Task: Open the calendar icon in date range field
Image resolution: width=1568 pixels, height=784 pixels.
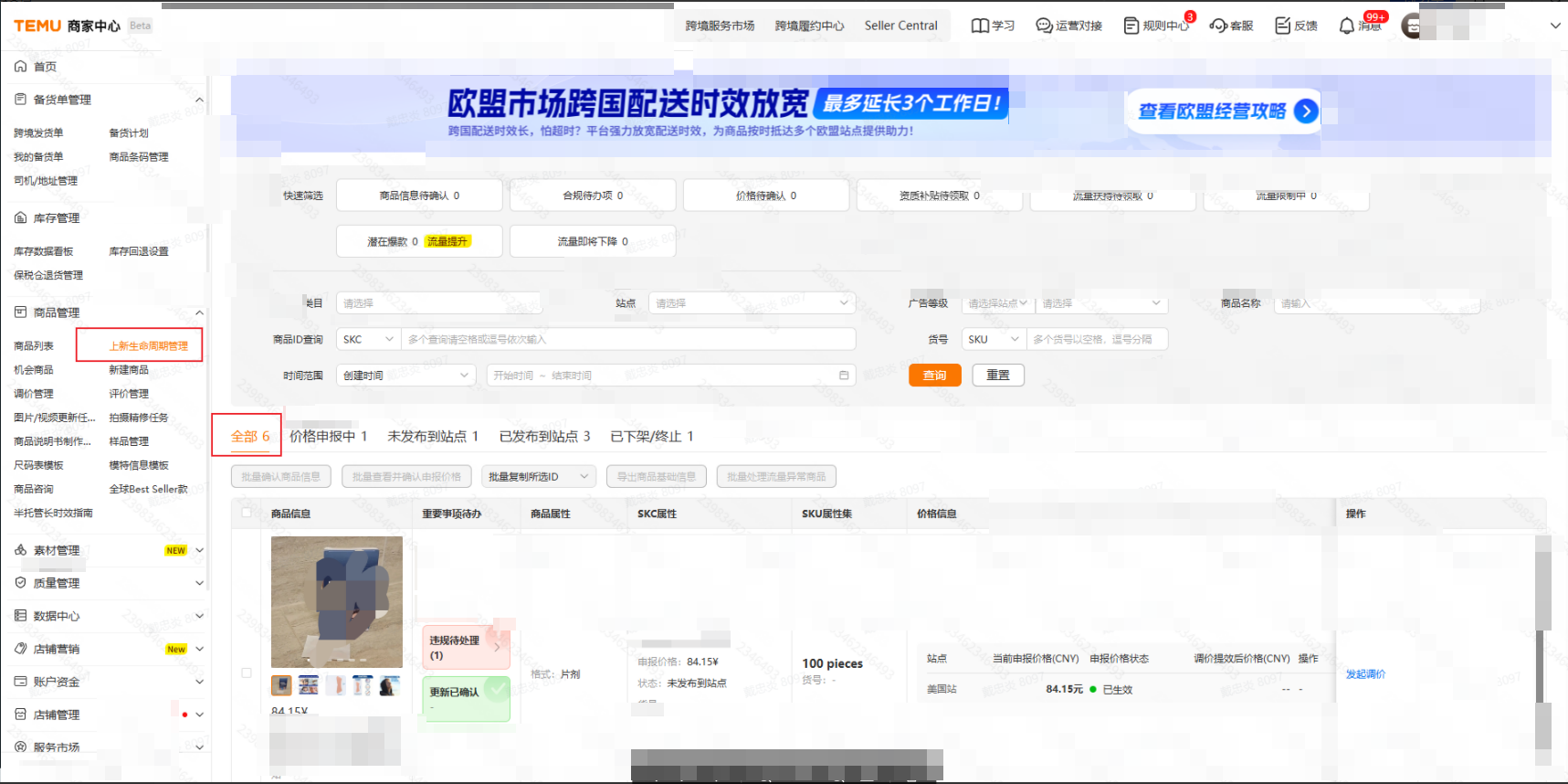Action: 844,376
